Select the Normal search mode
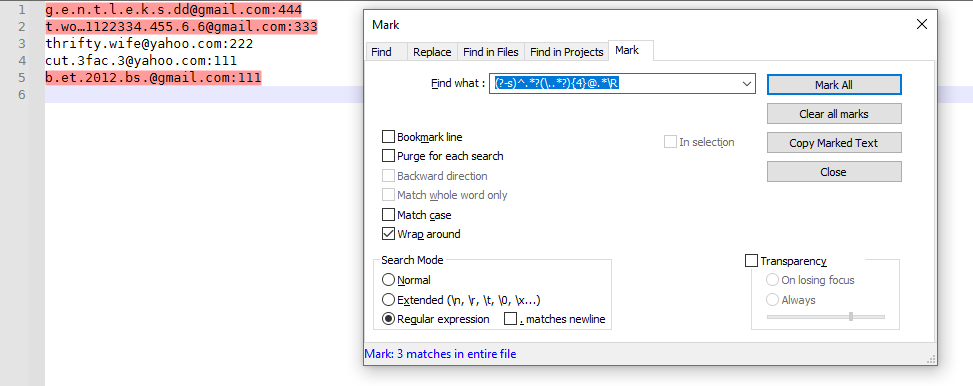The image size is (973, 386). coord(388,280)
